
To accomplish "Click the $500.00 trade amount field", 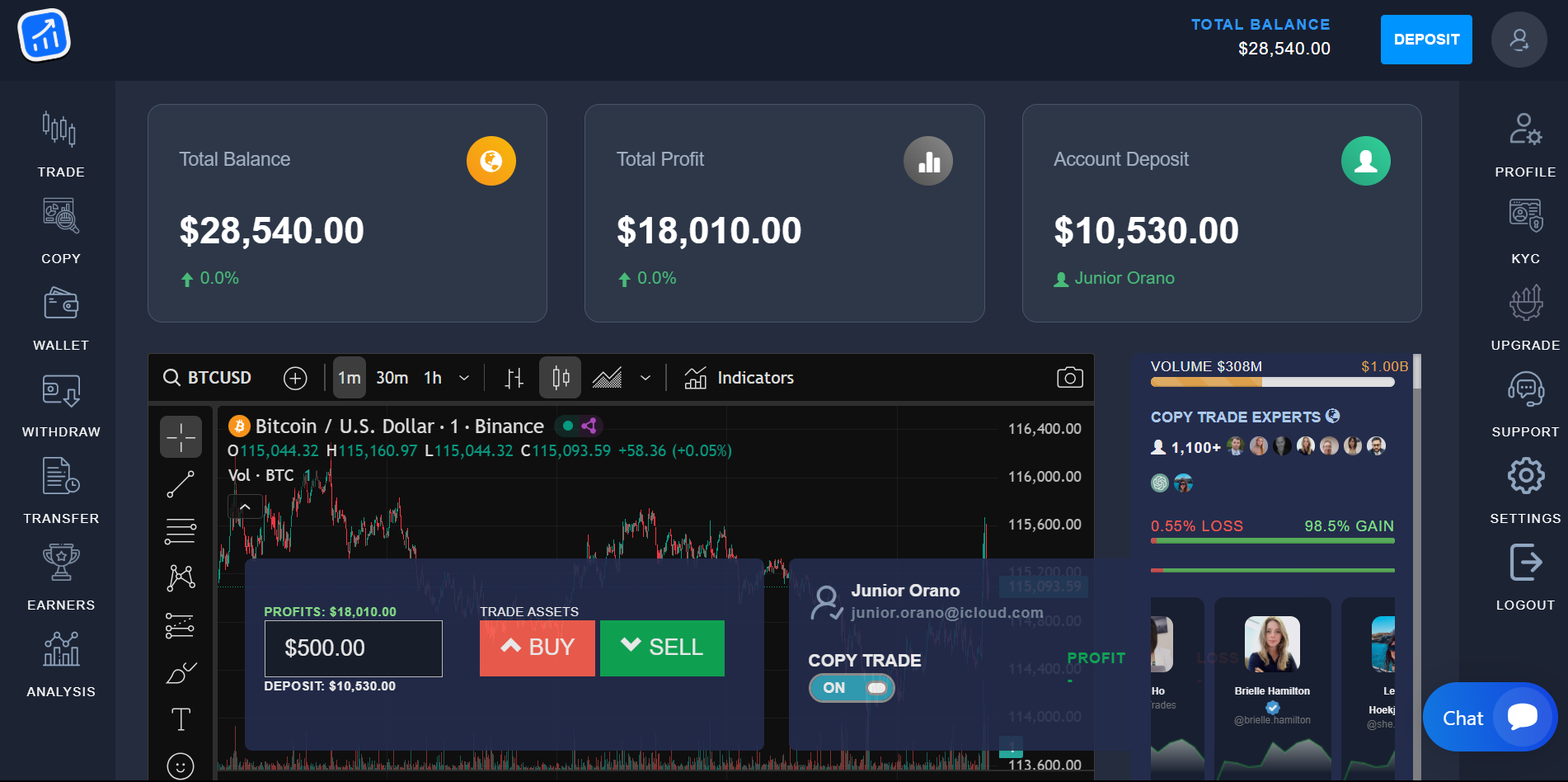I will (353, 648).
